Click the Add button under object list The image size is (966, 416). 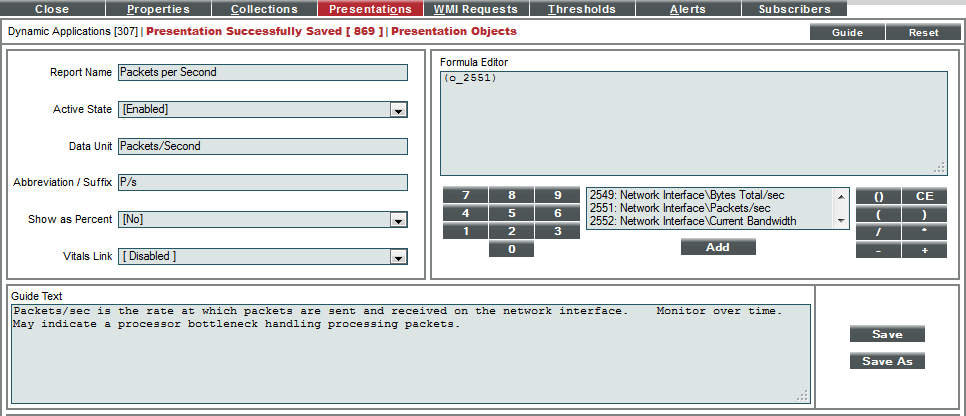click(718, 247)
